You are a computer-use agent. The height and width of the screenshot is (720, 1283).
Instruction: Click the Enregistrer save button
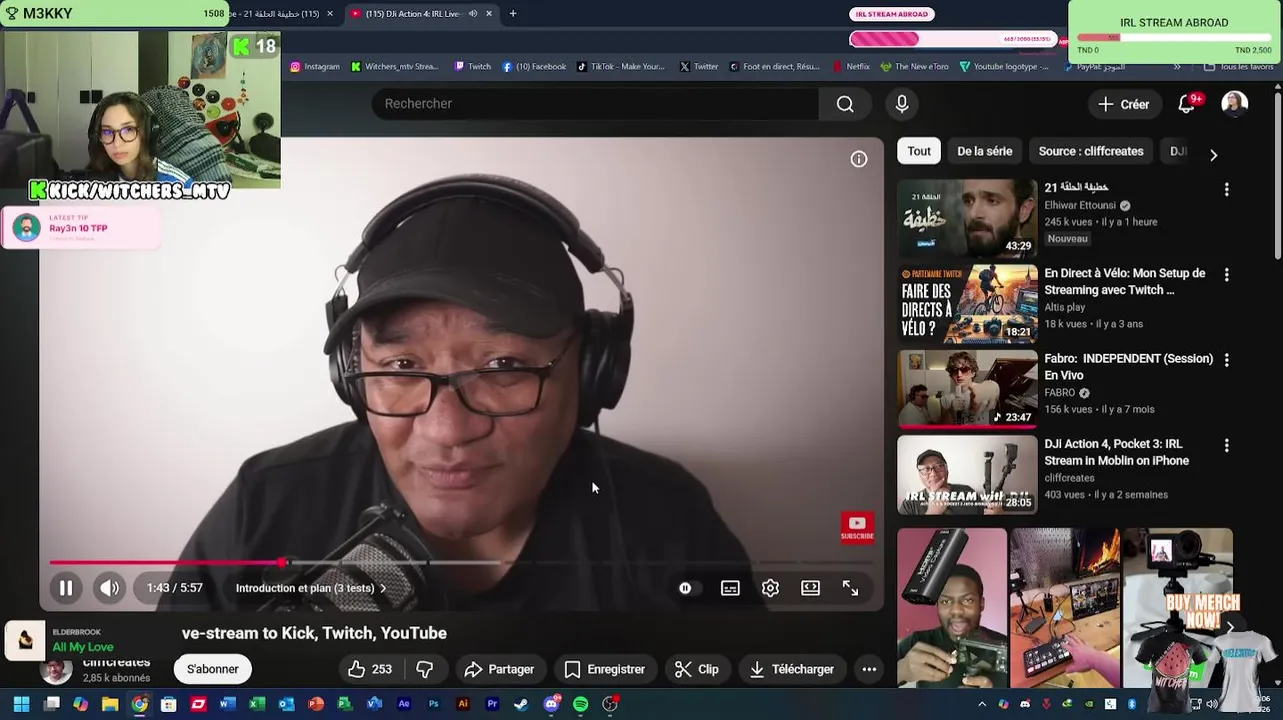coord(604,669)
